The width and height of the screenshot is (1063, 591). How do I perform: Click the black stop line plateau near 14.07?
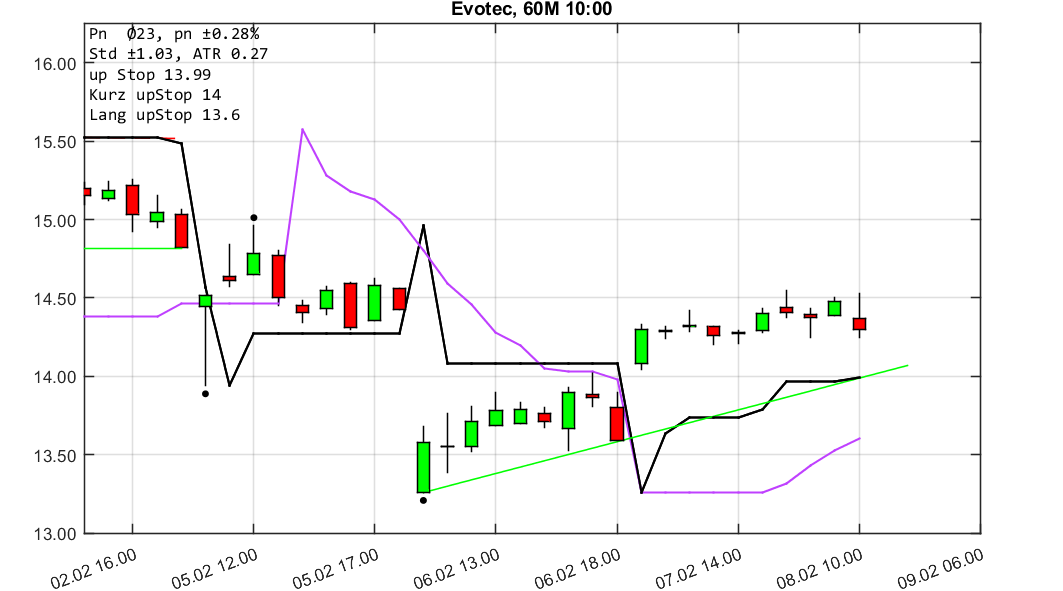click(x=530, y=363)
